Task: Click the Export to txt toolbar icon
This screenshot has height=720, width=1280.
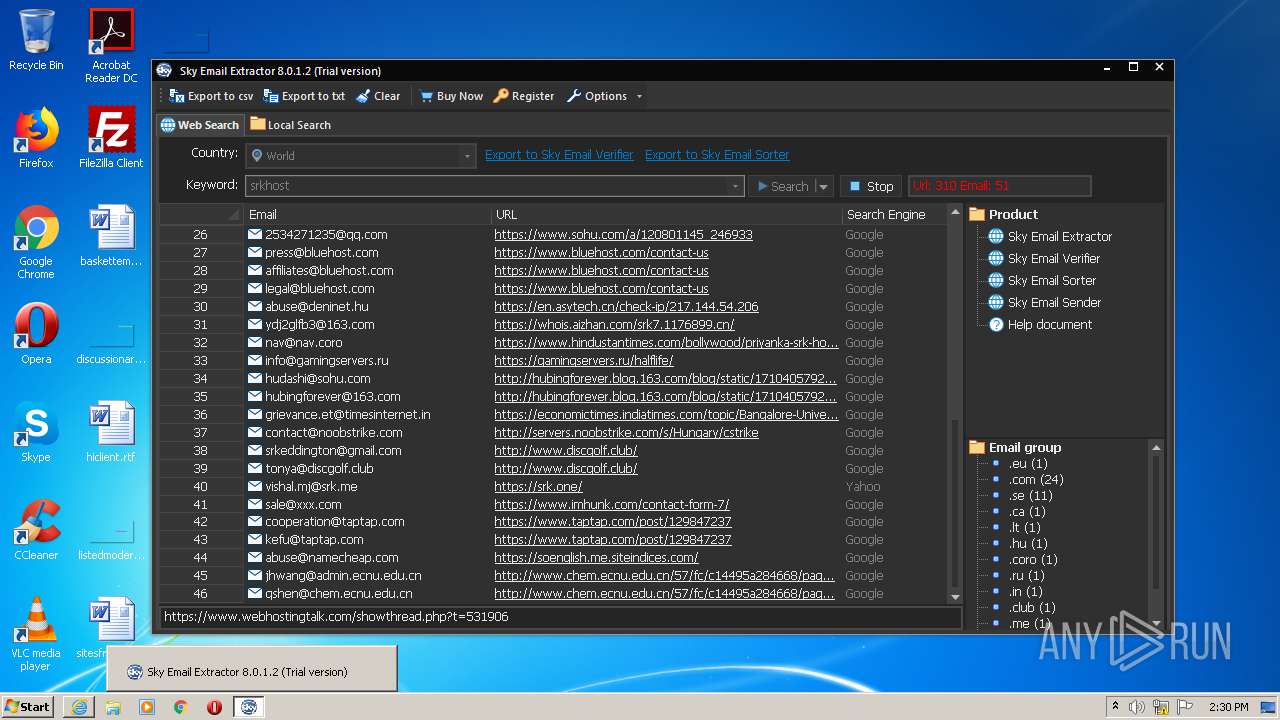Action: (271, 96)
